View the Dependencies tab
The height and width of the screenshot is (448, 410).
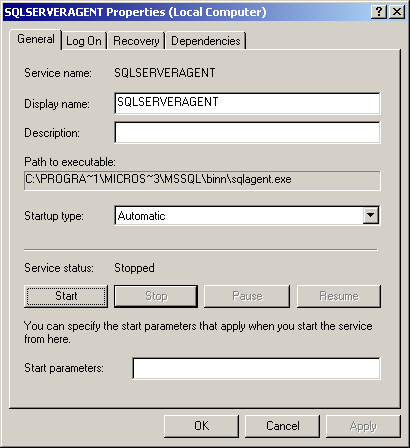pyautogui.click(x=206, y=41)
